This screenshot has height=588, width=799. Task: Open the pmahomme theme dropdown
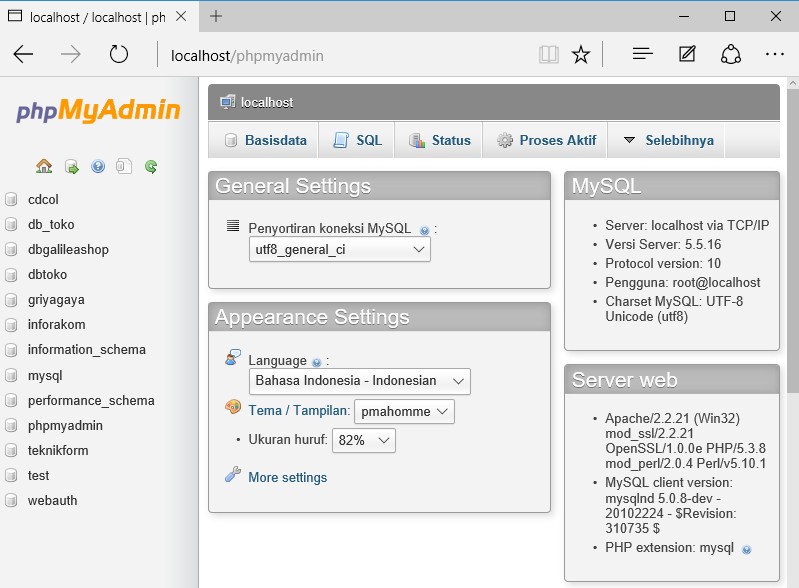click(404, 412)
